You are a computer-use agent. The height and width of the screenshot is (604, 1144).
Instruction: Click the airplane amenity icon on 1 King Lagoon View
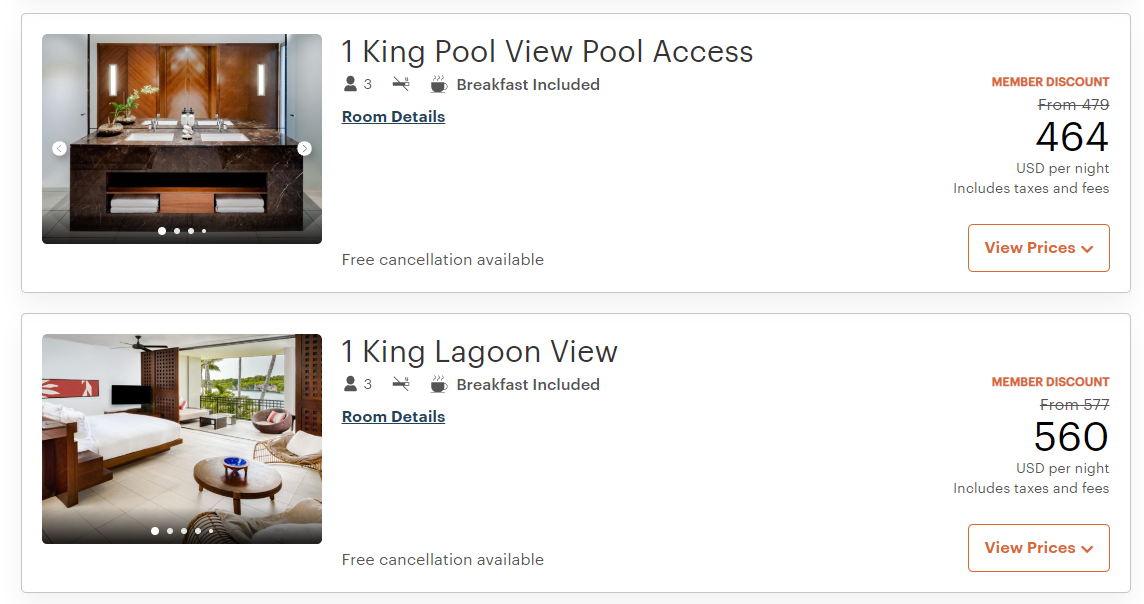tap(401, 384)
